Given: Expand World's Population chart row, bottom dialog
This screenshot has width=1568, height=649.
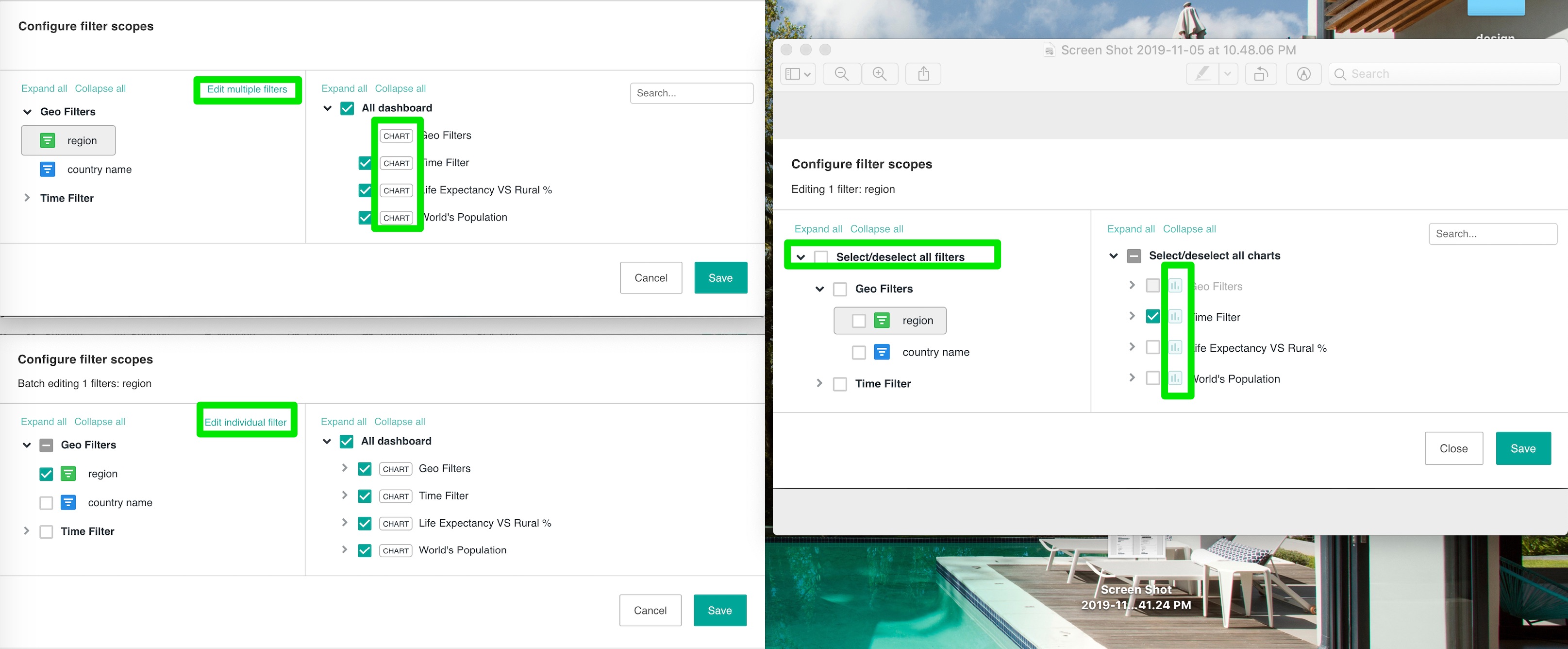Looking at the screenshot, I should [345, 550].
